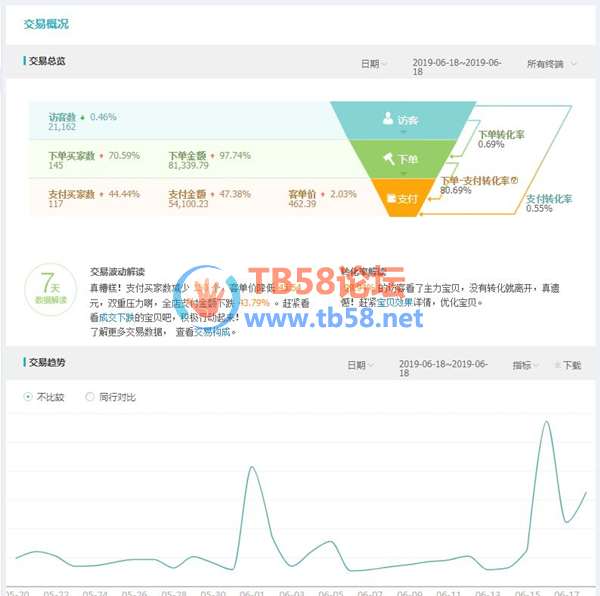Click date range field in 交易总览 header

[457, 67]
